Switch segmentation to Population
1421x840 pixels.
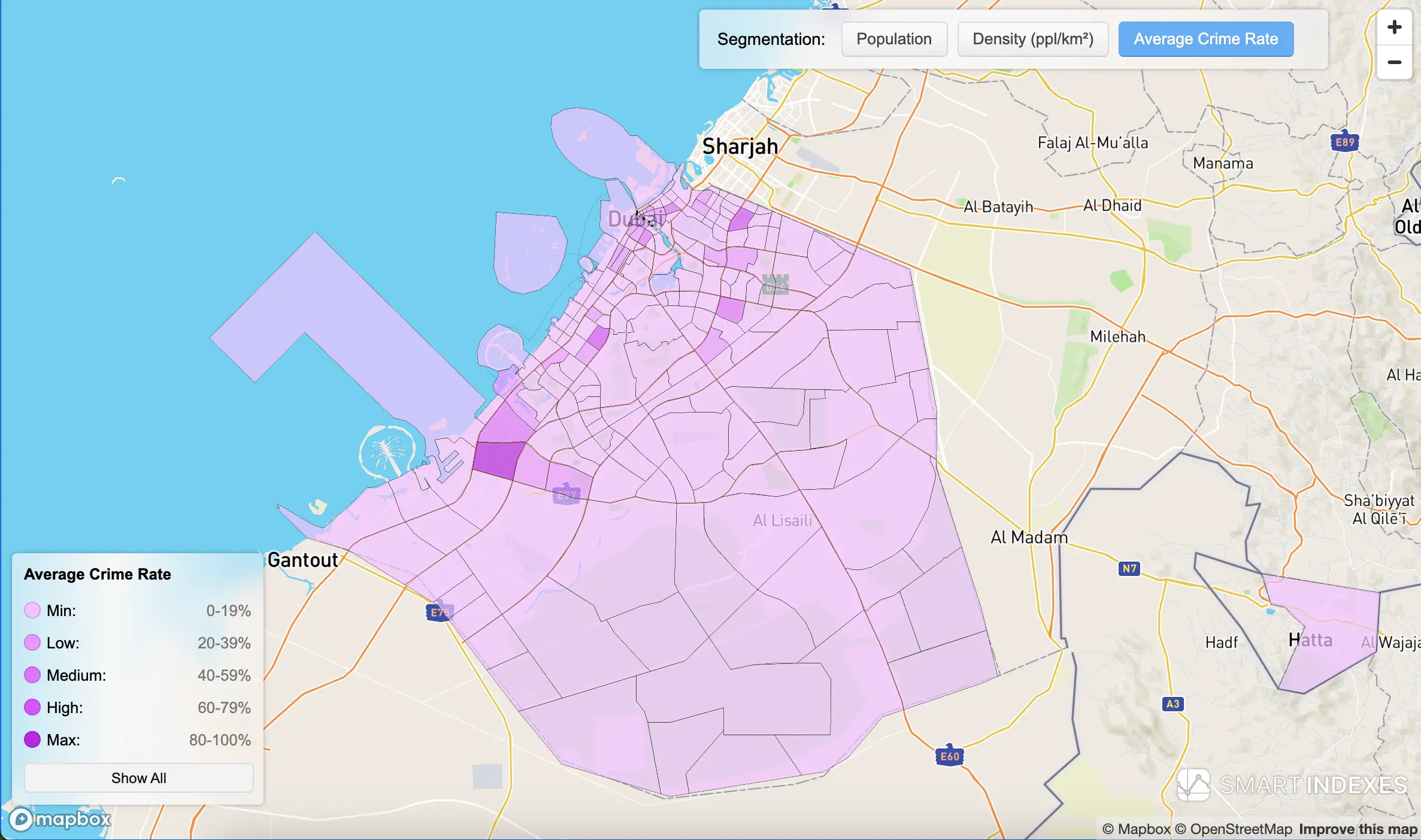(894, 40)
